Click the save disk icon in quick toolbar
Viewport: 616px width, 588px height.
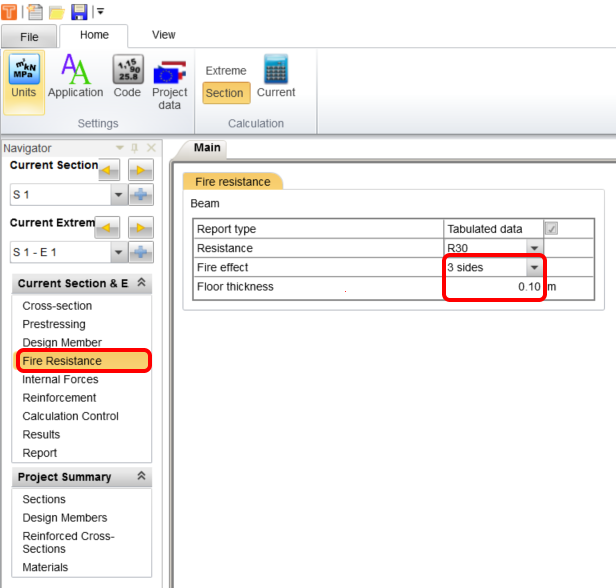[x=79, y=11]
